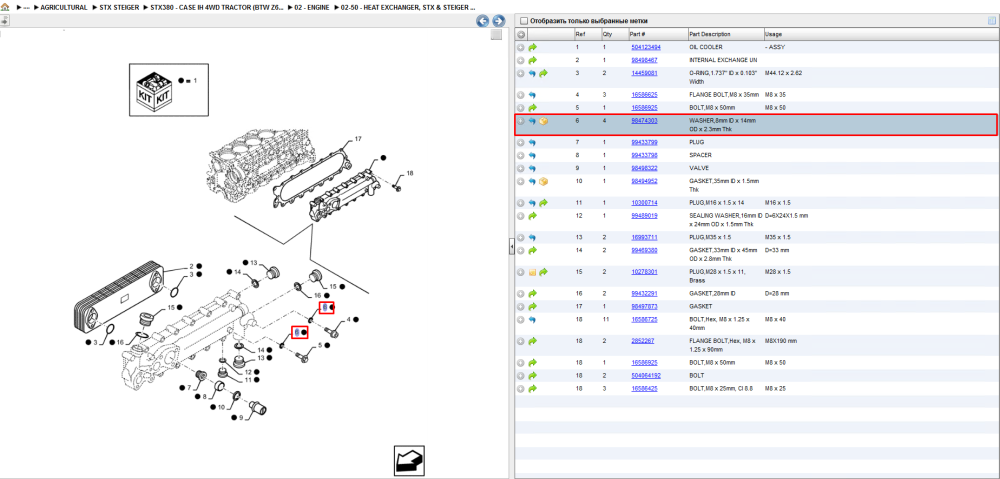Add the GASKET ref 17 row with its plus icon
1000x479 pixels.
point(521,306)
